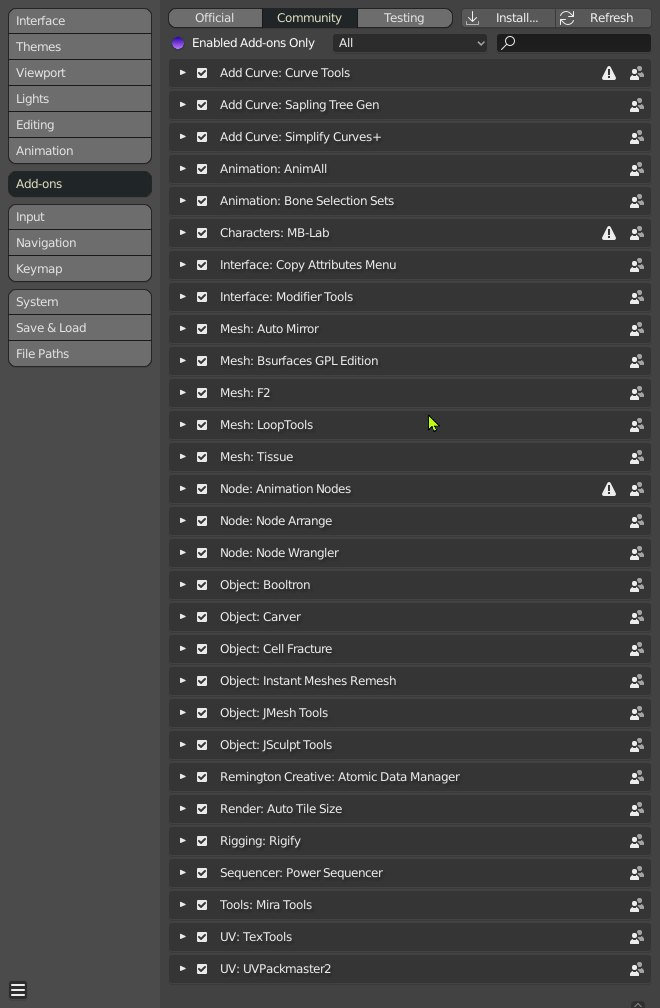Click community icon on Bsurfaces GPL Edition row
Viewport: 660px width, 1008px height.
click(637, 361)
